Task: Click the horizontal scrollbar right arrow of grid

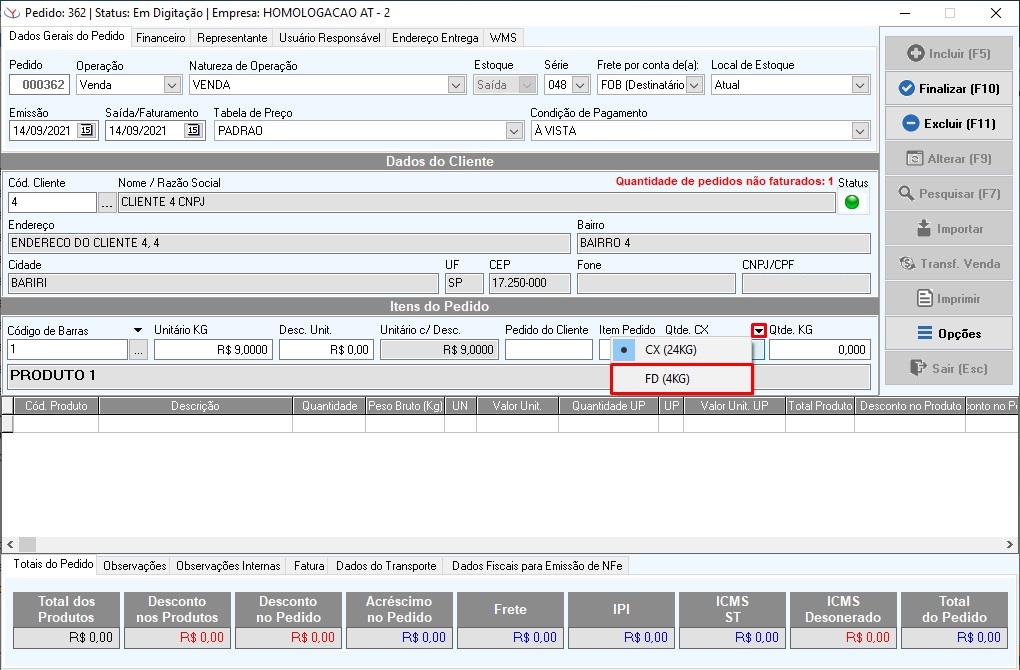Action: click(1011, 544)
